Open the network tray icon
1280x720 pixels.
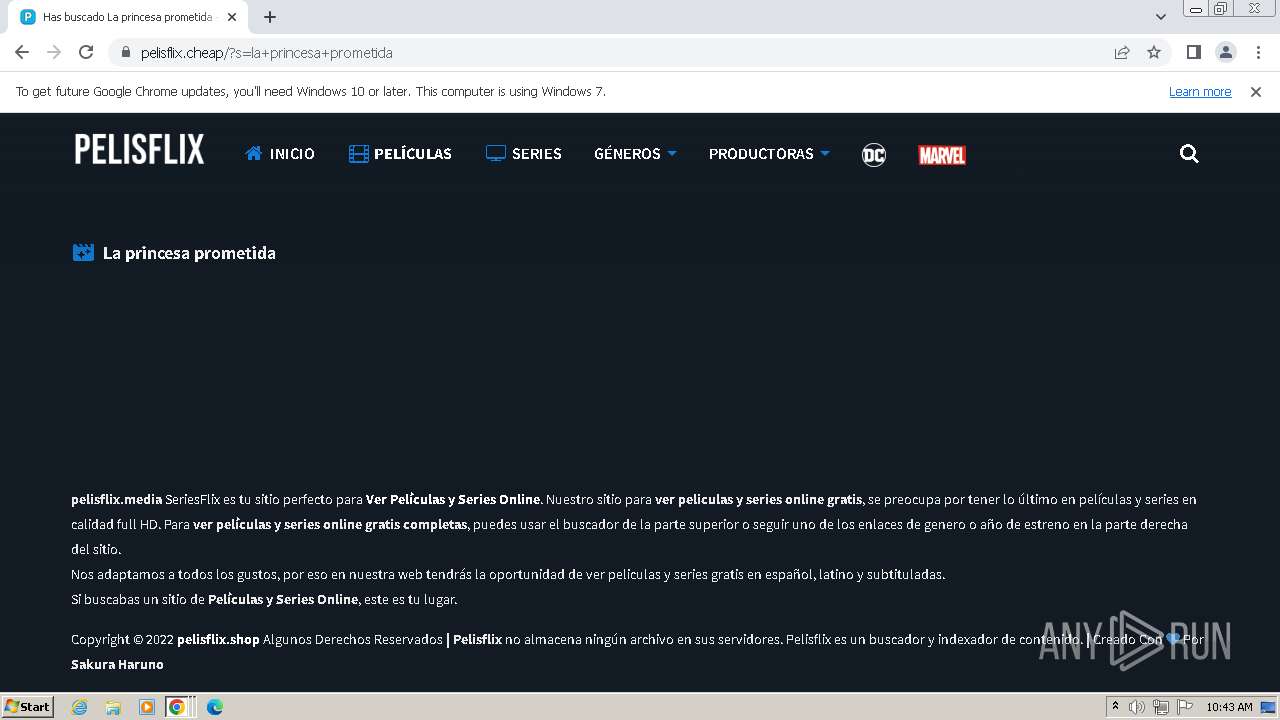(1161, 707)
